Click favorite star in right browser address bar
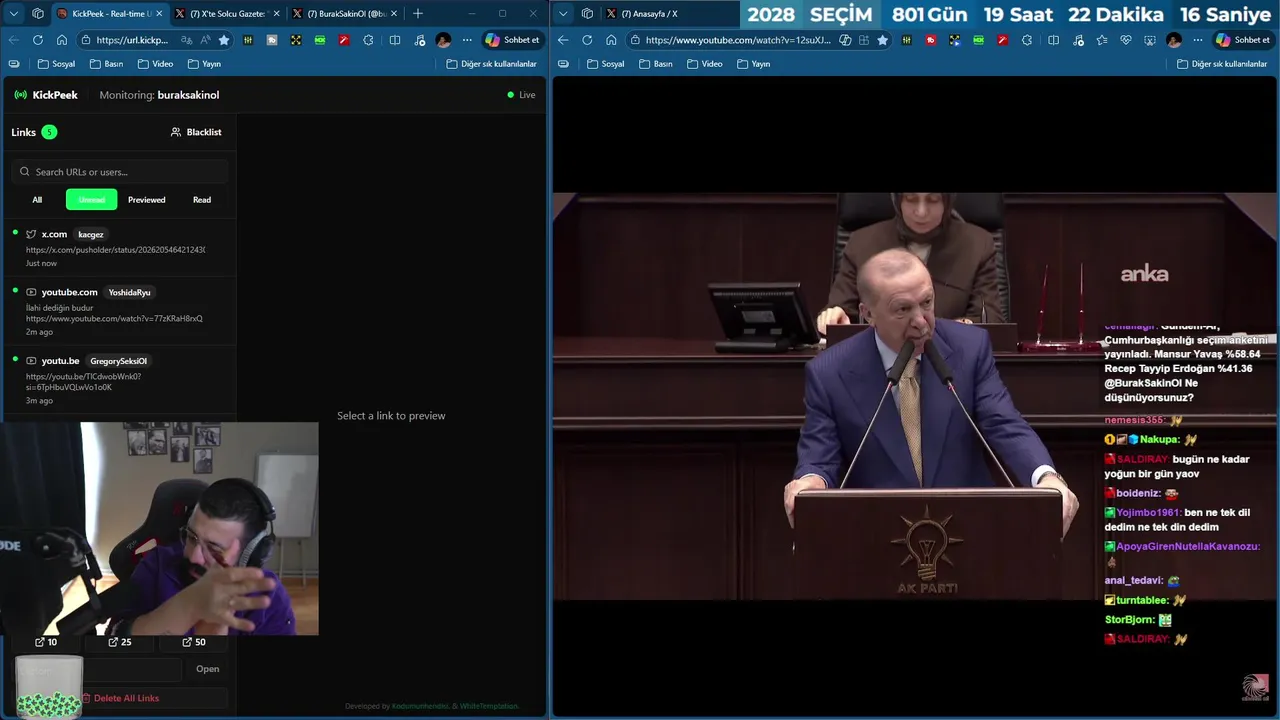Viewport: 1280px width, 720px height. (882, 40)
